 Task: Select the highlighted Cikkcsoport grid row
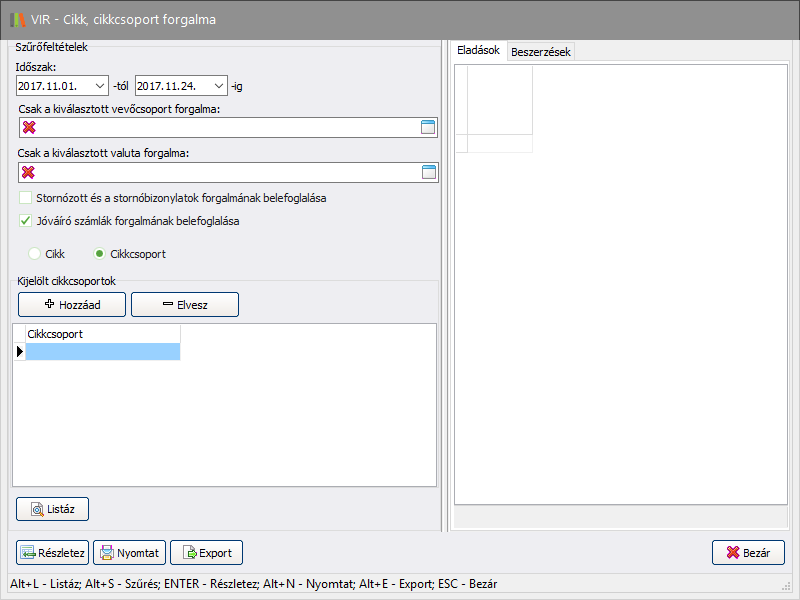(x=102, y=351)
